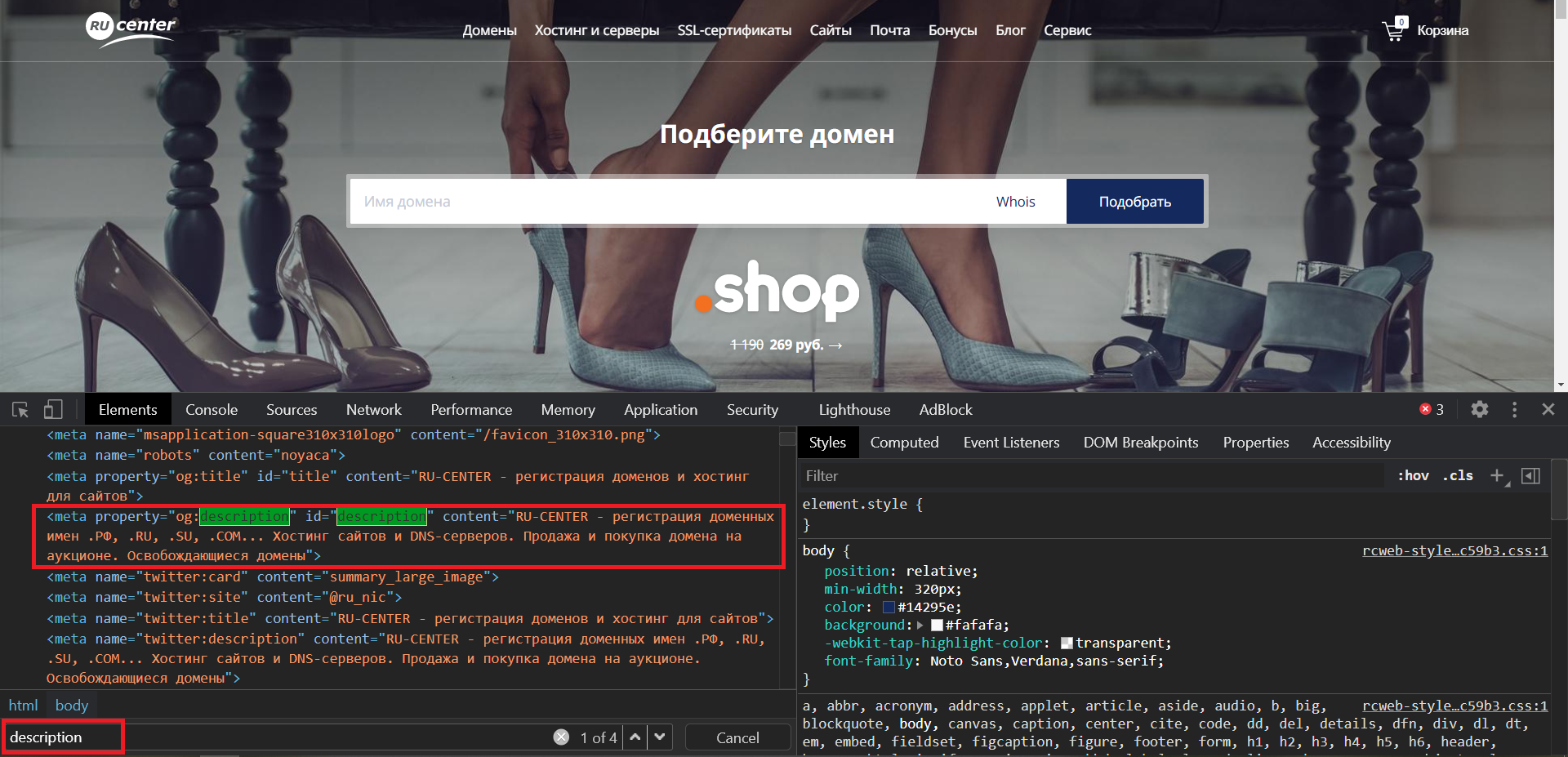Screen dimensions: 1568x757
Task: Open the Сервис menu
Action: (x=1067, y=30)
